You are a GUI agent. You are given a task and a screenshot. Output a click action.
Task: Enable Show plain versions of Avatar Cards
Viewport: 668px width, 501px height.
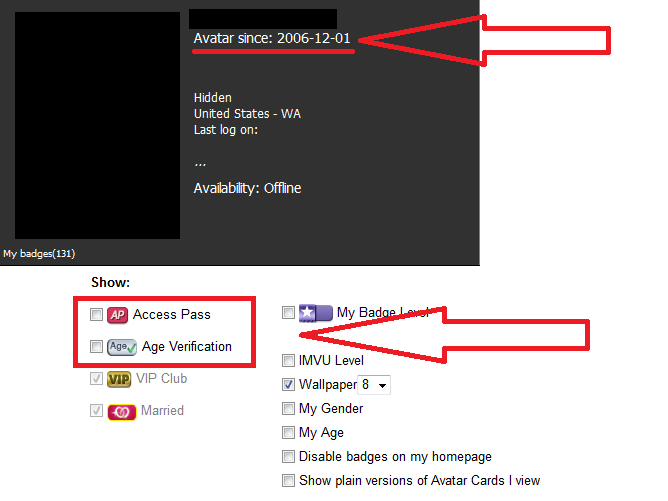pyautogui.click(x=288, y=480)
